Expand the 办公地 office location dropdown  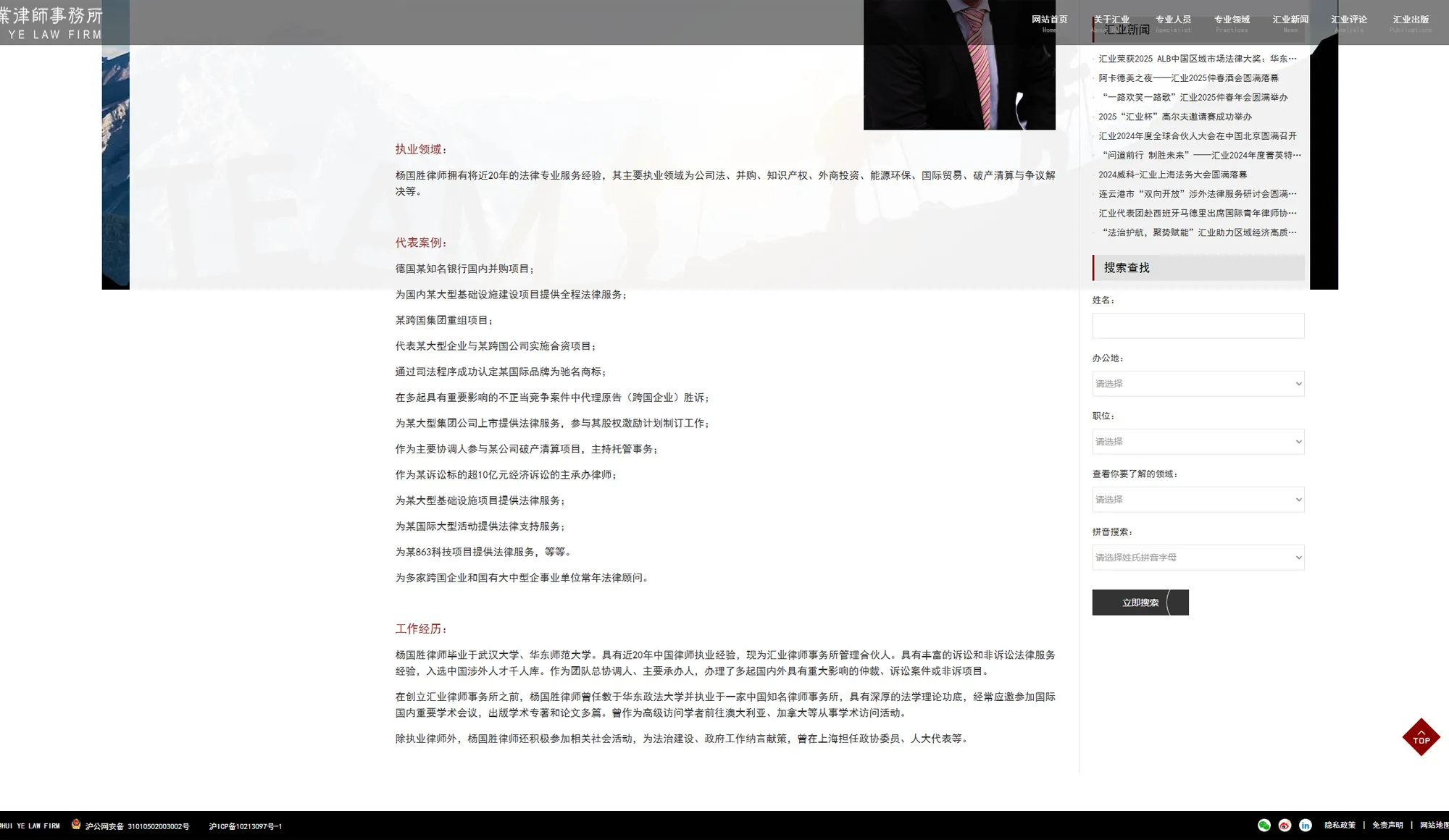click(x=1198, y=384)
